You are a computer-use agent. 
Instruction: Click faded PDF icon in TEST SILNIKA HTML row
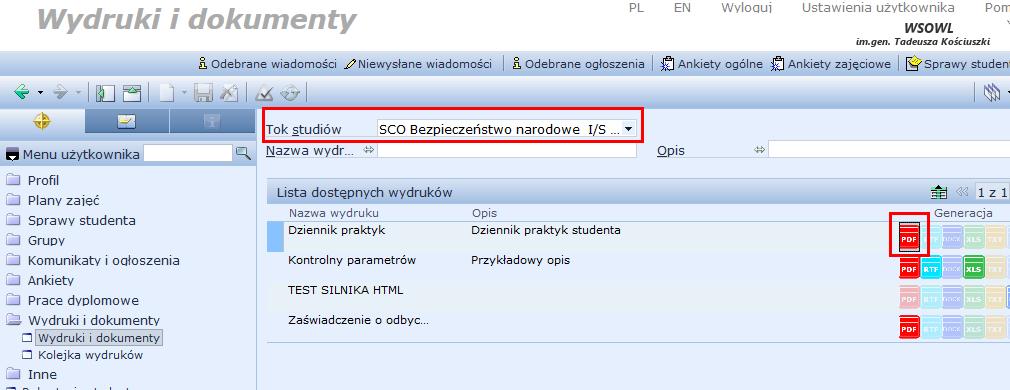pos(909,298)
